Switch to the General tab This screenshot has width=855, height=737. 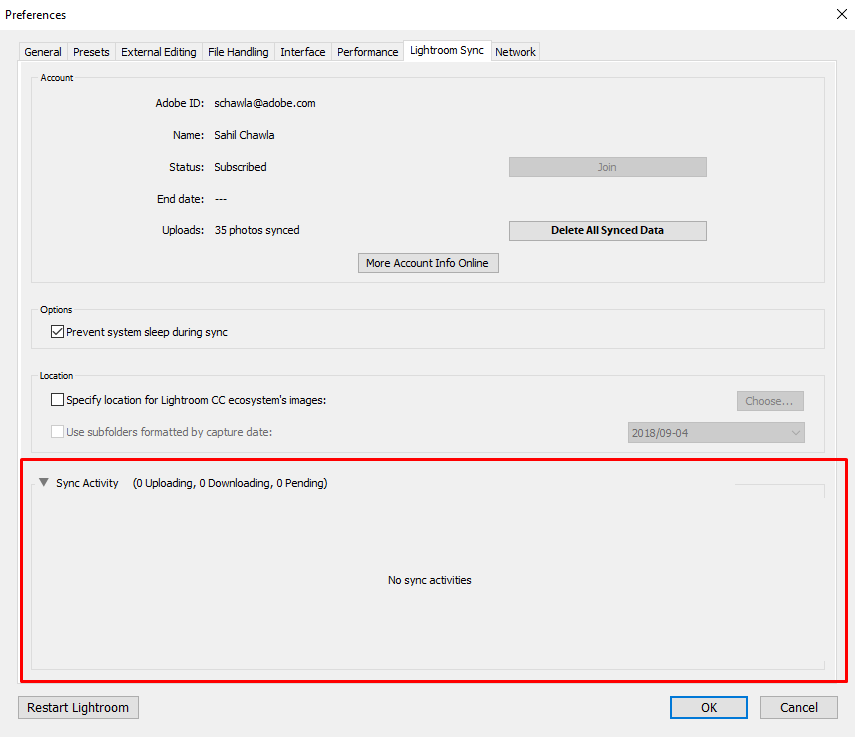pyautogui.click(x=42, y=51)
